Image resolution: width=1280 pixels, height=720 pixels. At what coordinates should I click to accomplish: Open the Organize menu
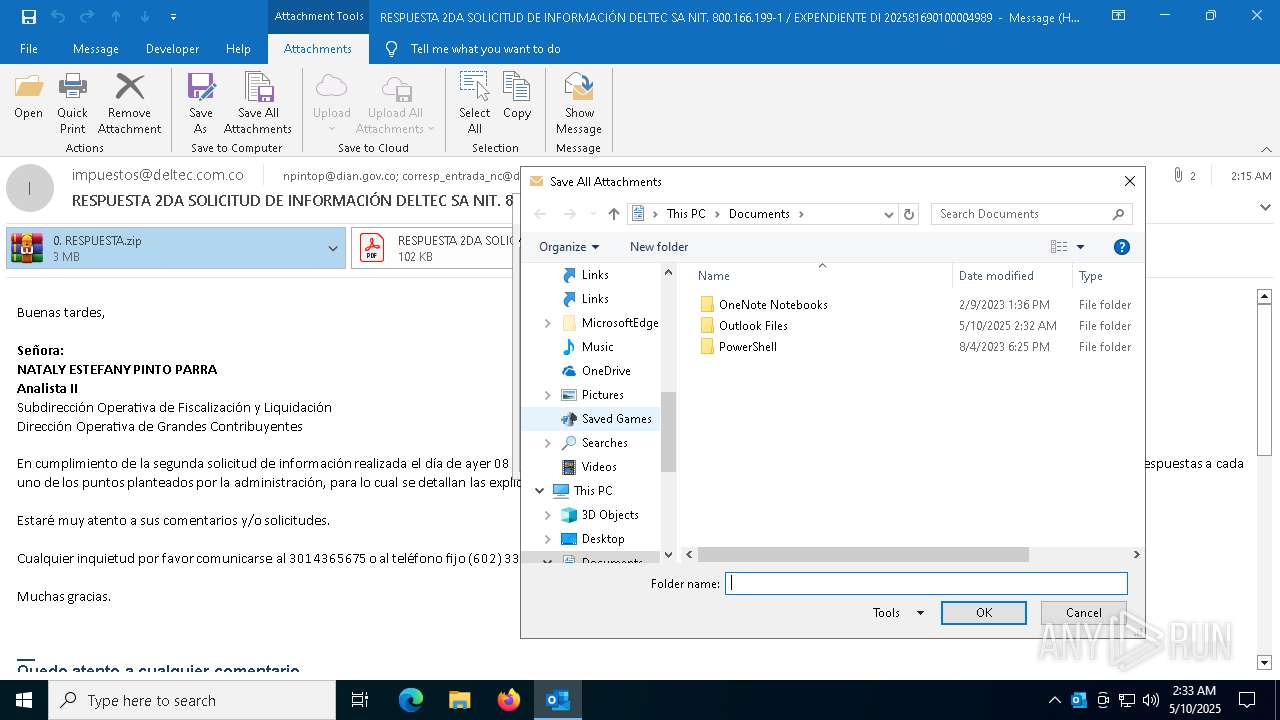pyautogui.click(x=569, y=247)
